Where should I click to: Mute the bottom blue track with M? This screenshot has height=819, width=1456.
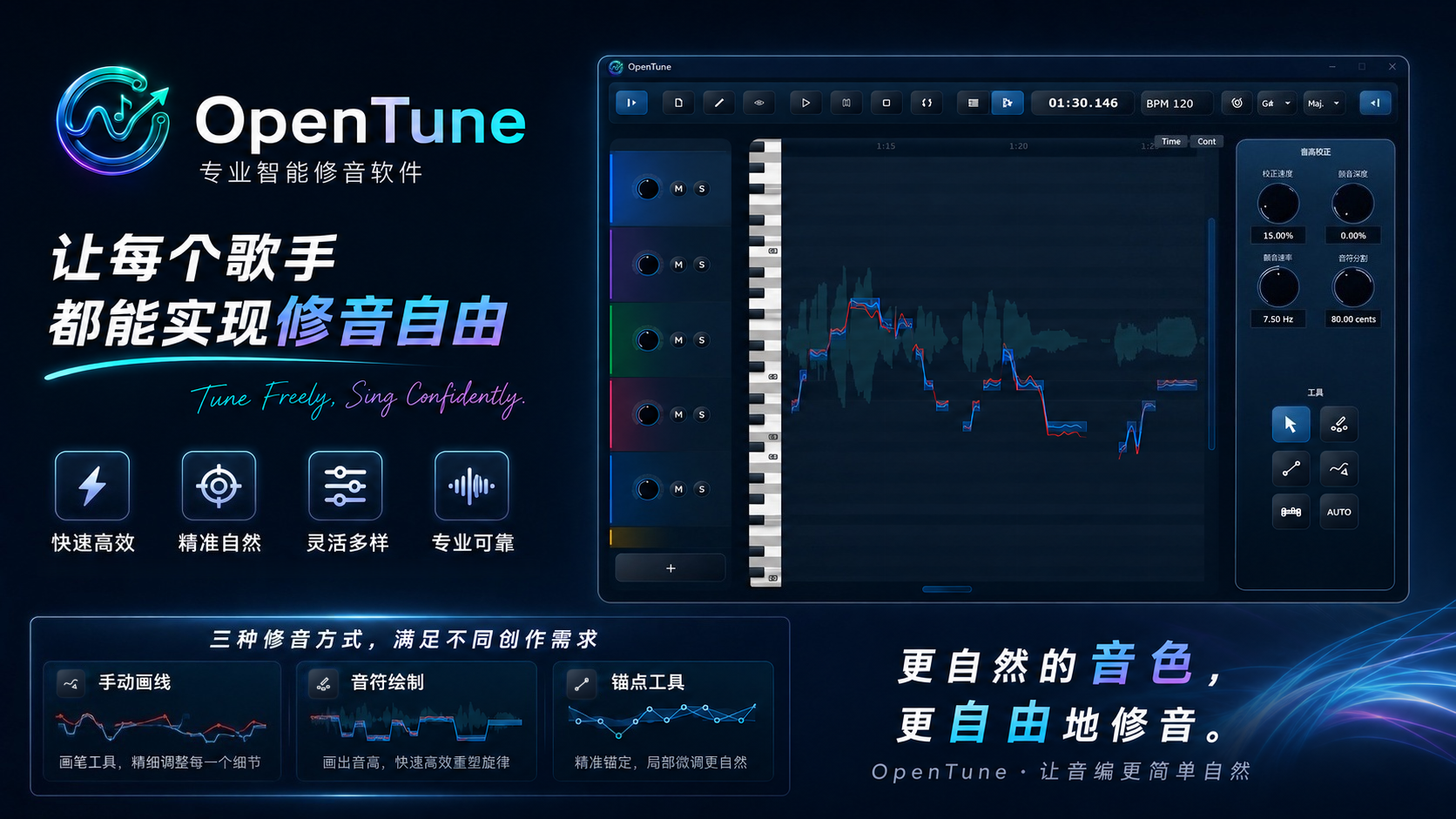click(678, 489)
